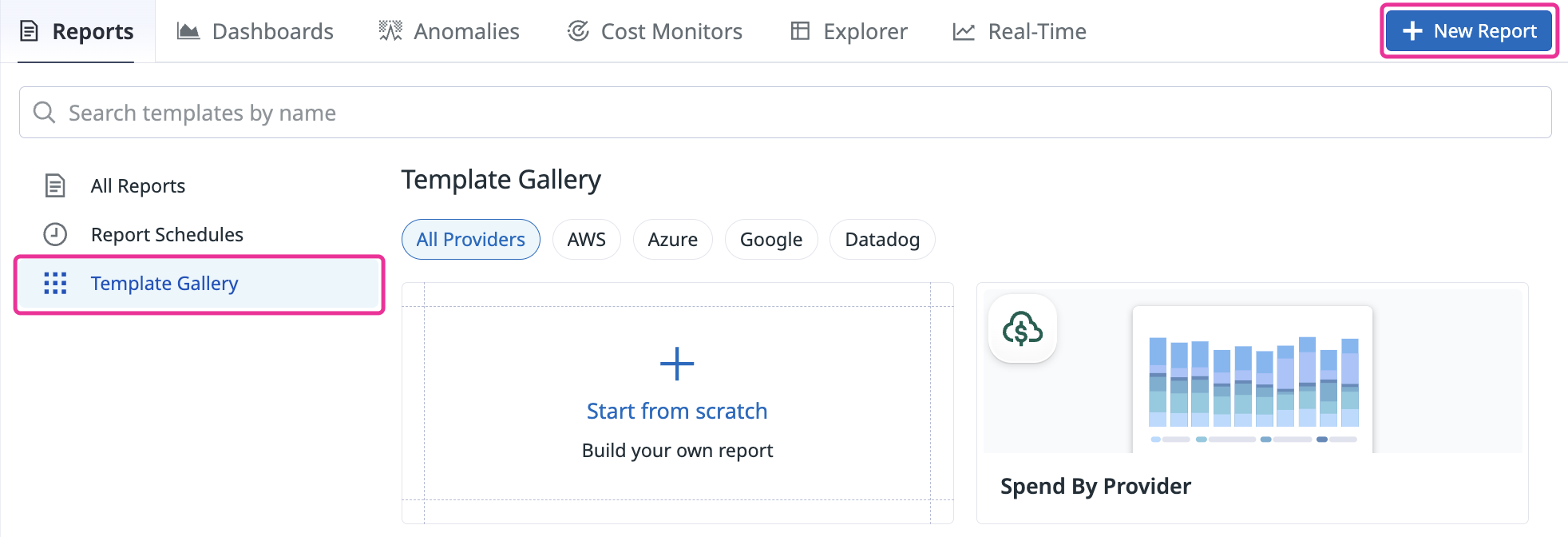Filter templates by AWS

[x=586, y=240]
